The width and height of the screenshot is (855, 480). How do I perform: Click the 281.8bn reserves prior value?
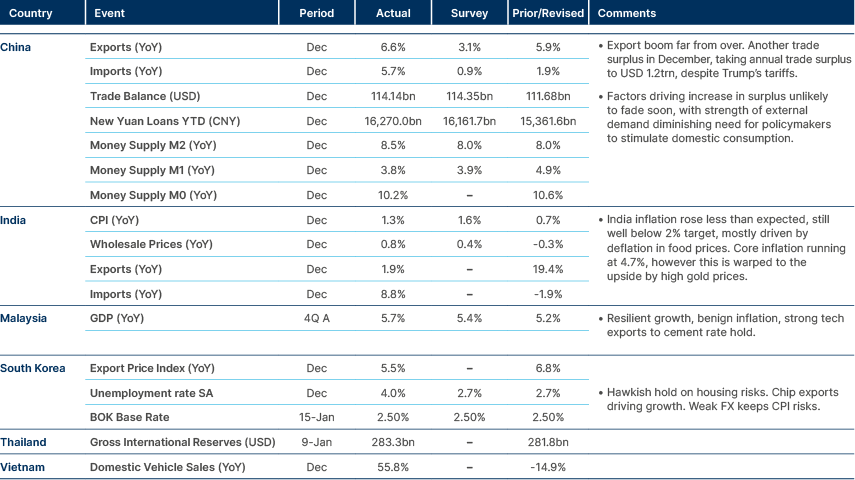(x=548, y=442)
